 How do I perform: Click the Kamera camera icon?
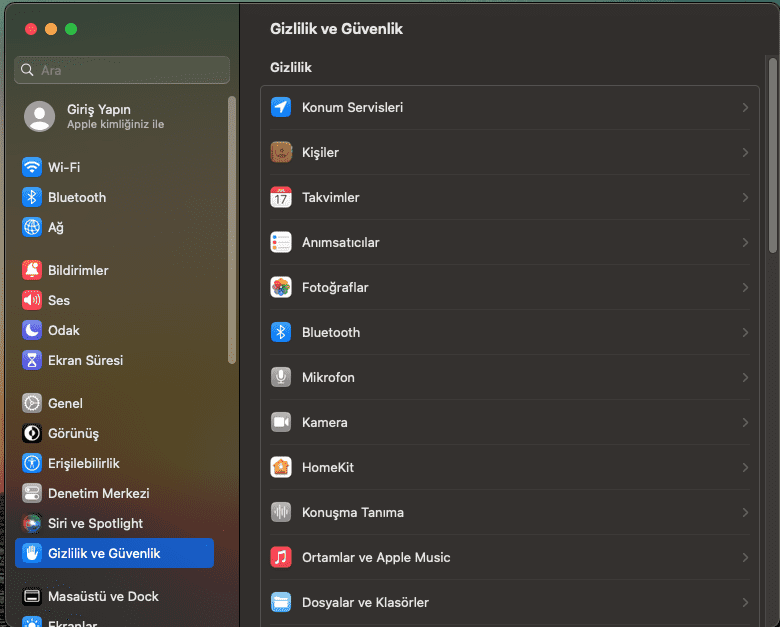click(281, 422)
